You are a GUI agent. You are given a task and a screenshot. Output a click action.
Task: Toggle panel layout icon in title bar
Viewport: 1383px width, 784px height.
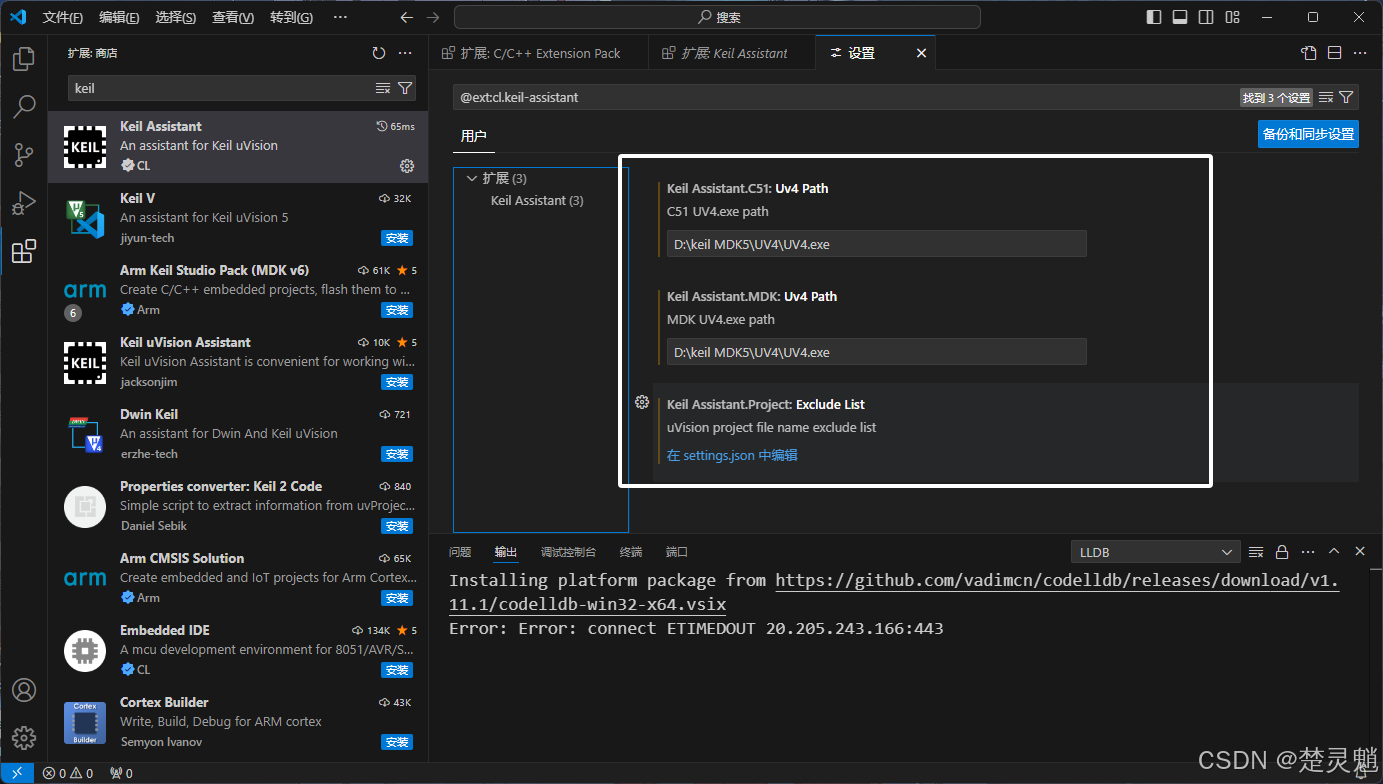[x=1180, y=17]
